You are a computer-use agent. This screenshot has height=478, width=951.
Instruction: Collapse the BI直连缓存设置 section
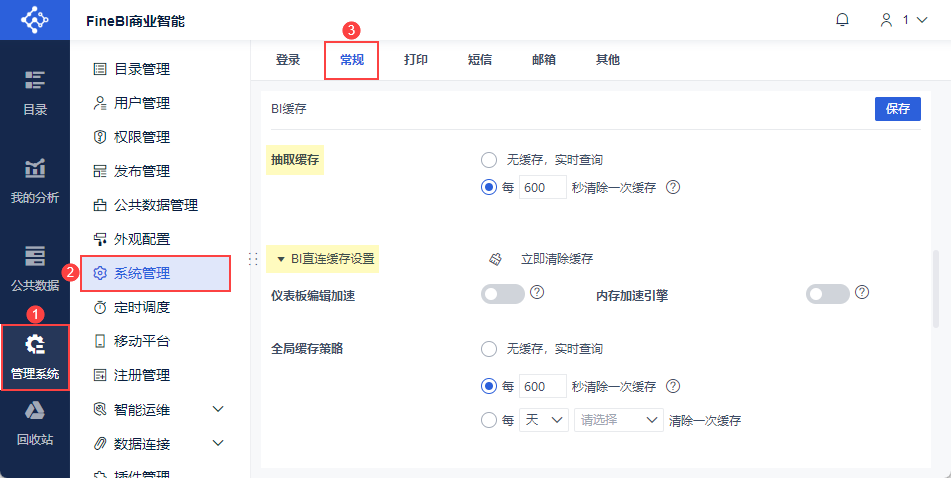pos(282,259)
